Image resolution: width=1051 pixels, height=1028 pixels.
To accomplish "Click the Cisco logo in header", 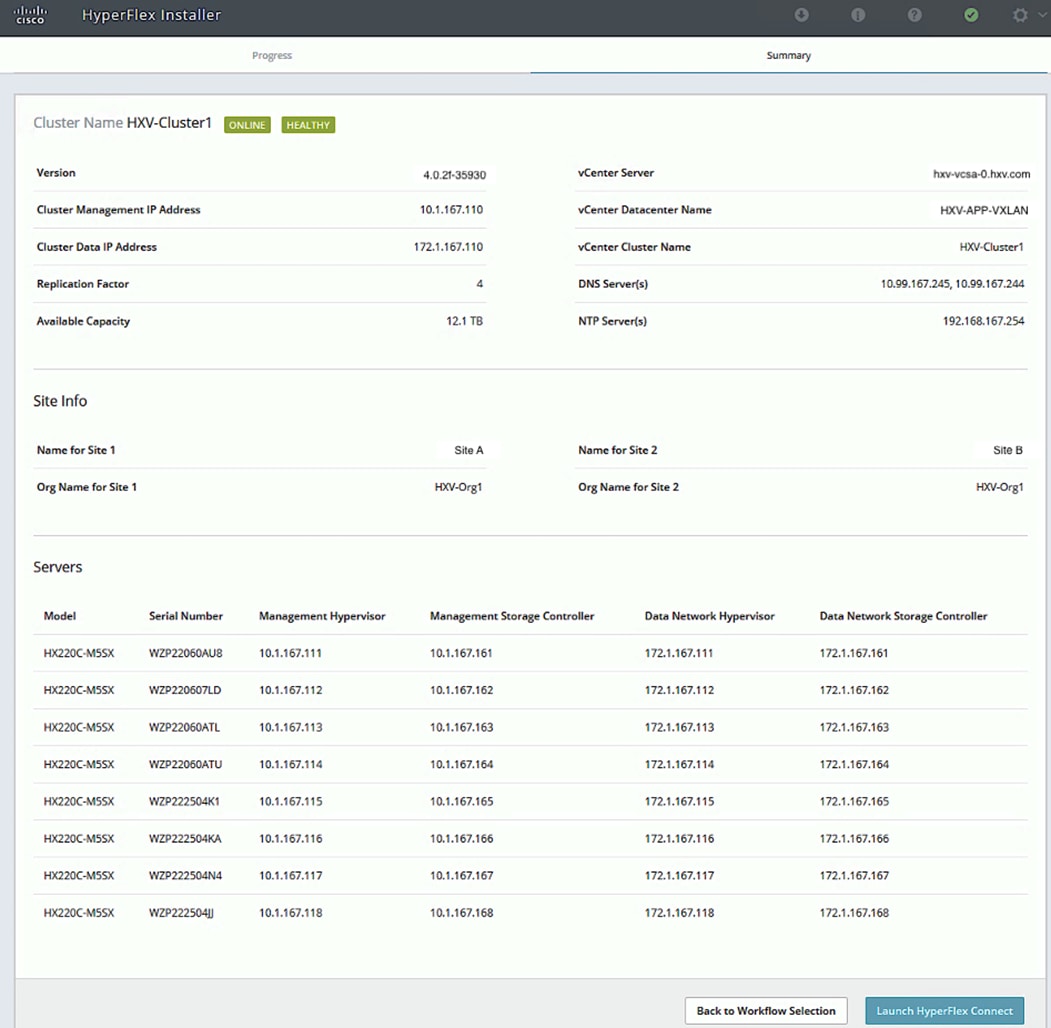I will [31, 15].
